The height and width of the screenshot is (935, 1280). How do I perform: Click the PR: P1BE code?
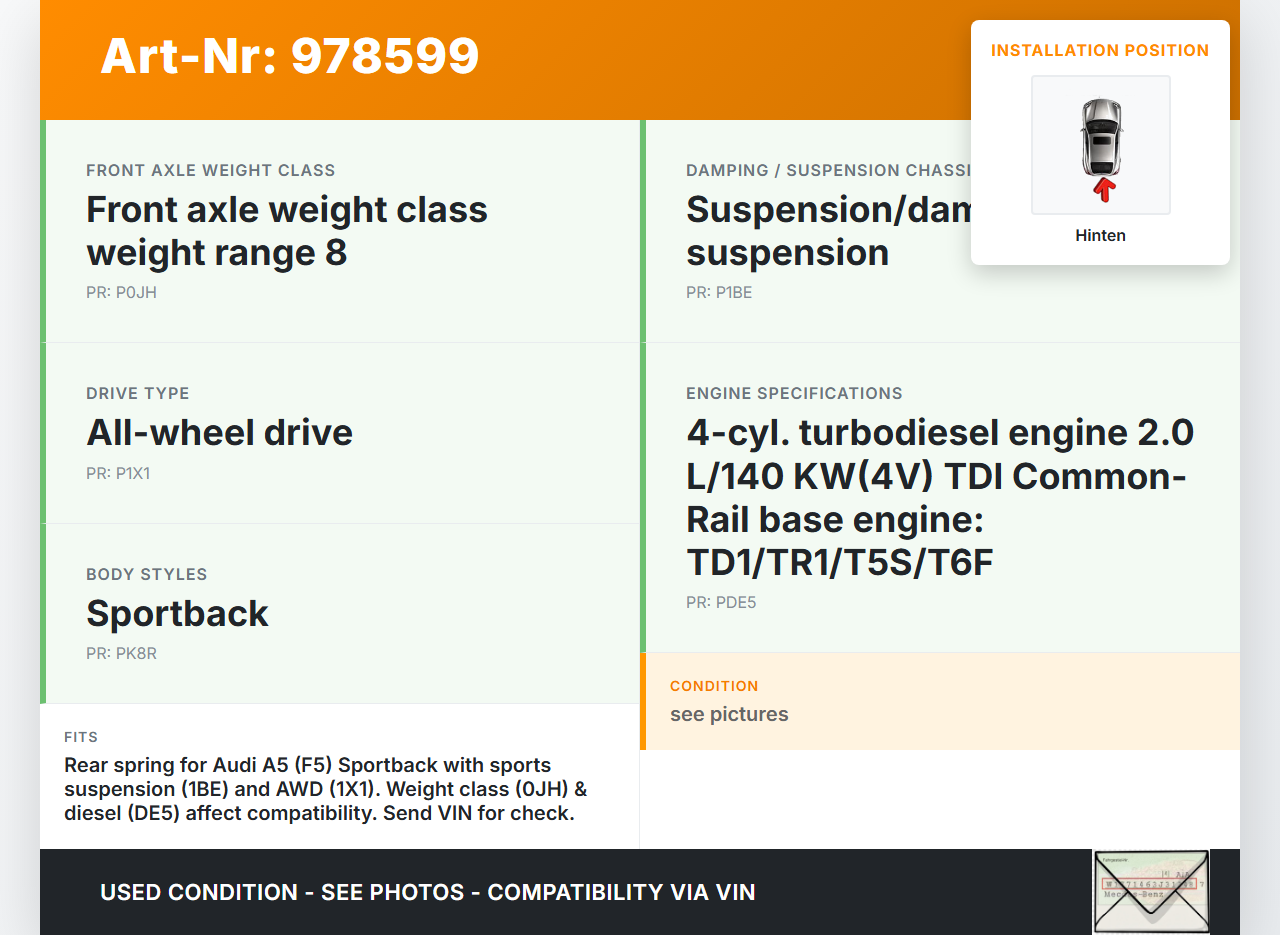click(719, 293)
